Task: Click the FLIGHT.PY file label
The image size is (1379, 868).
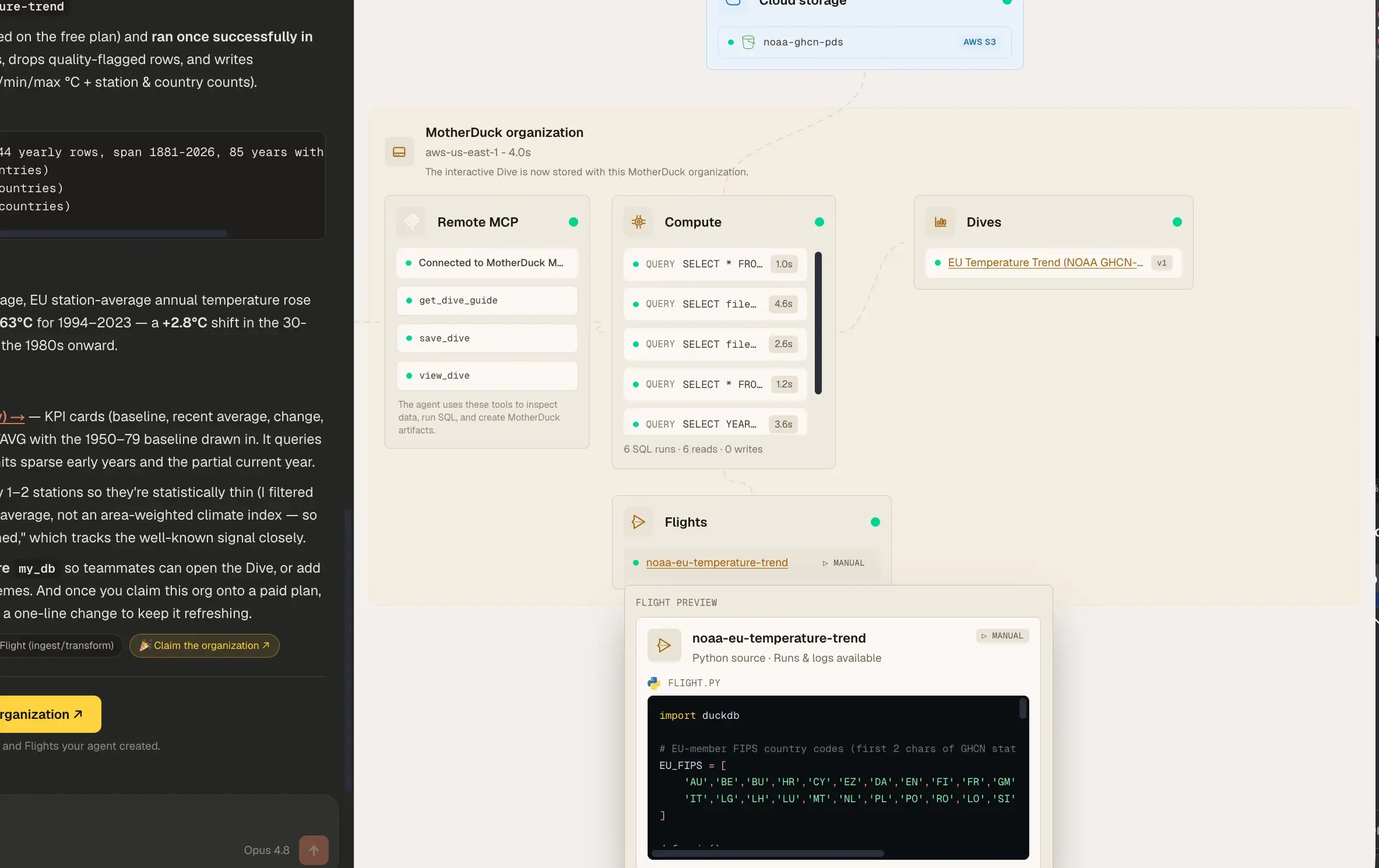Action: point(694,683)
